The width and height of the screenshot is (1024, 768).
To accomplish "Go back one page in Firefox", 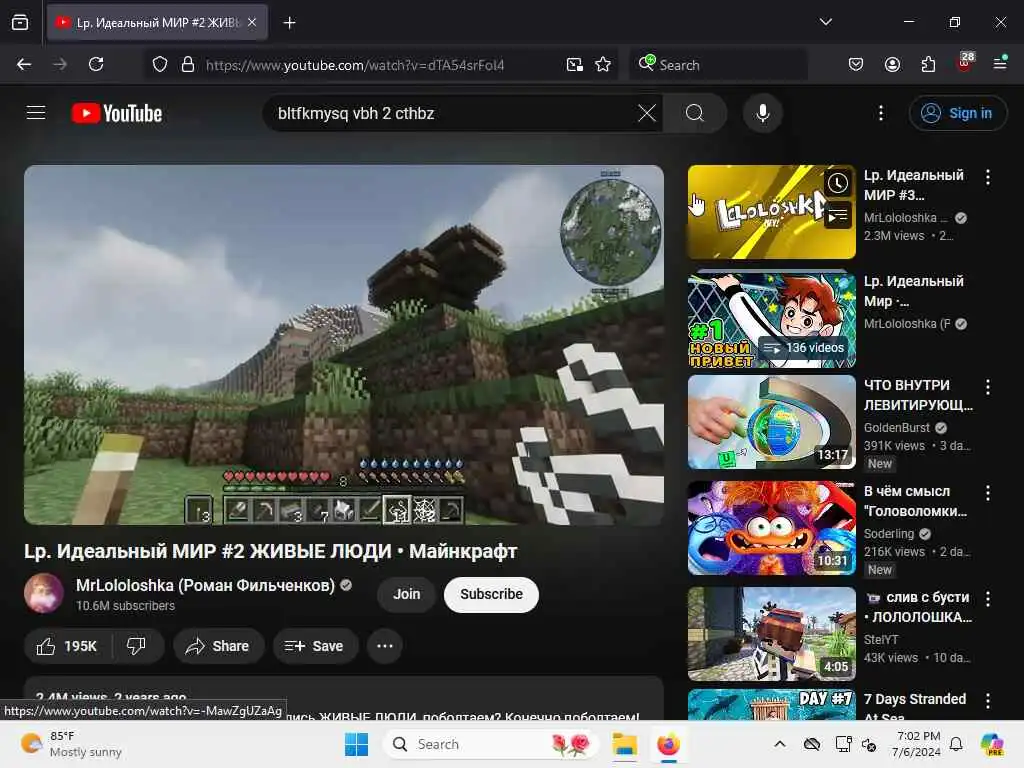I will click(24, 64).
